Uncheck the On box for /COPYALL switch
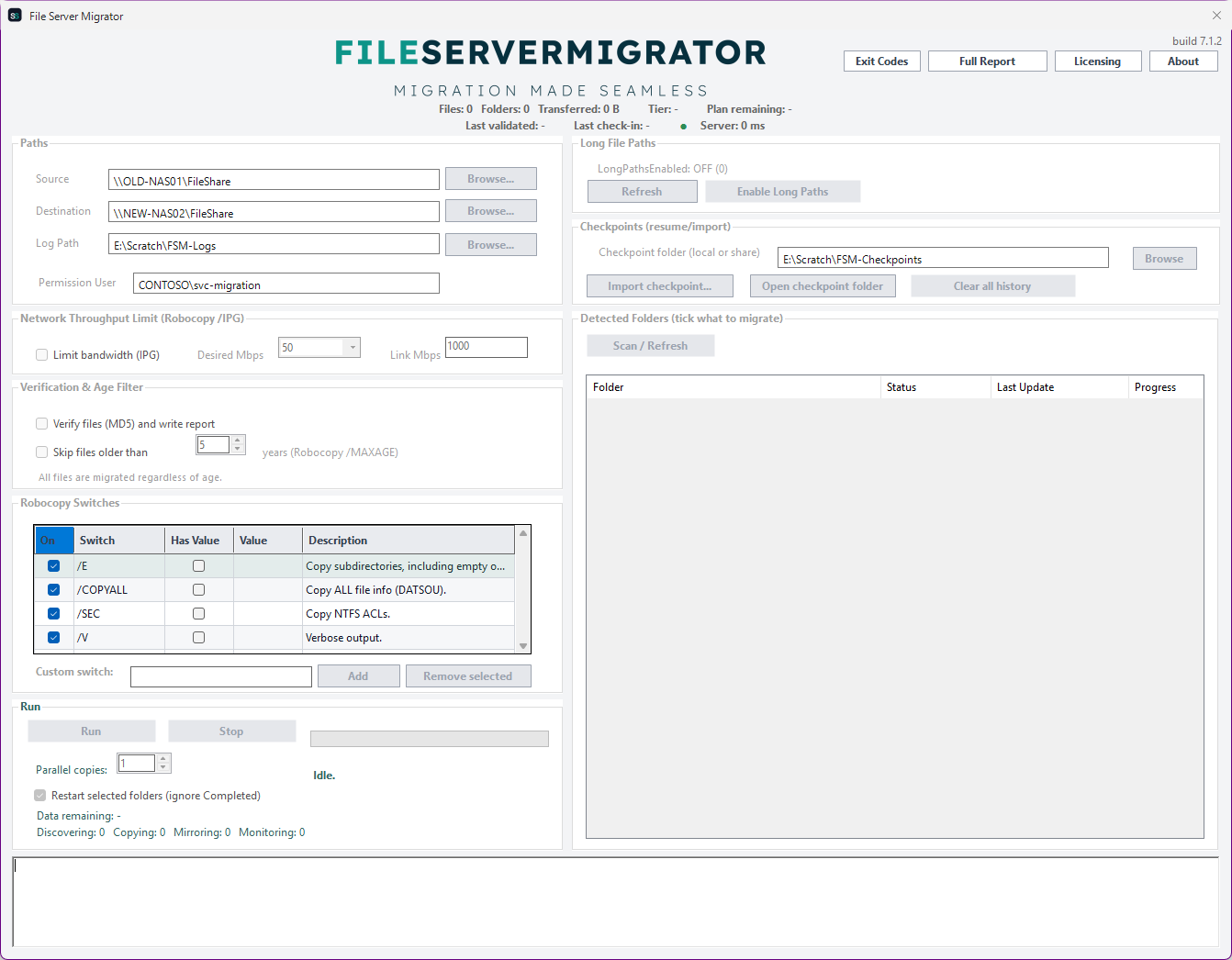Image resolution: width=1232 pixels, height=960 pixels. tap(53, 590)
